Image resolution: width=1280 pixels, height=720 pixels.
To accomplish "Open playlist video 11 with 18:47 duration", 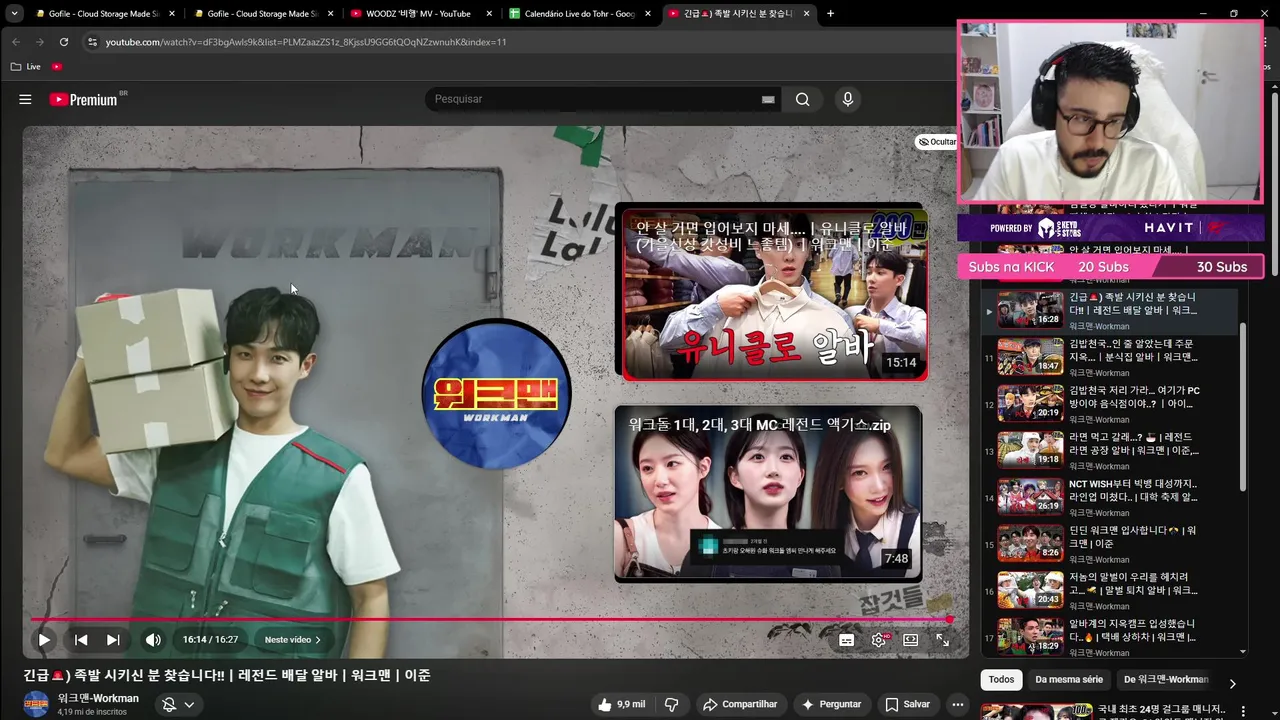I will (1110, 357).
